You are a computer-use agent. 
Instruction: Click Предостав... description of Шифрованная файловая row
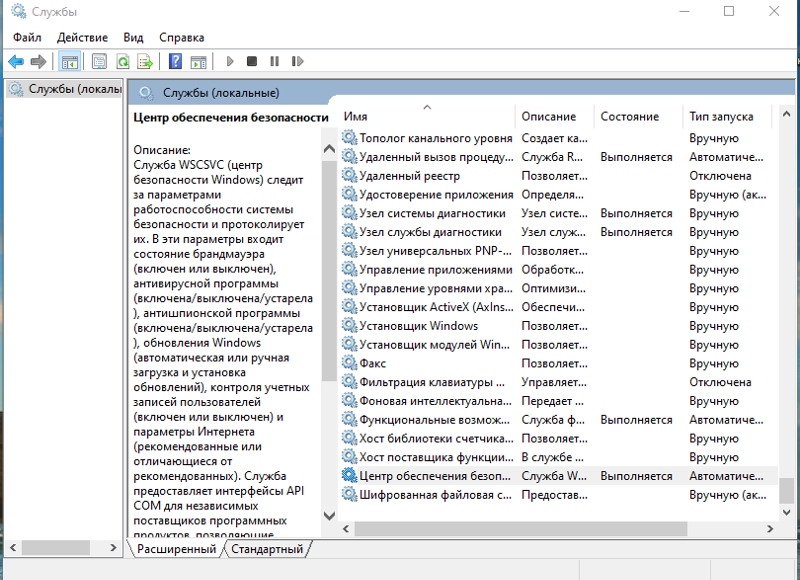tap(554, 495)
